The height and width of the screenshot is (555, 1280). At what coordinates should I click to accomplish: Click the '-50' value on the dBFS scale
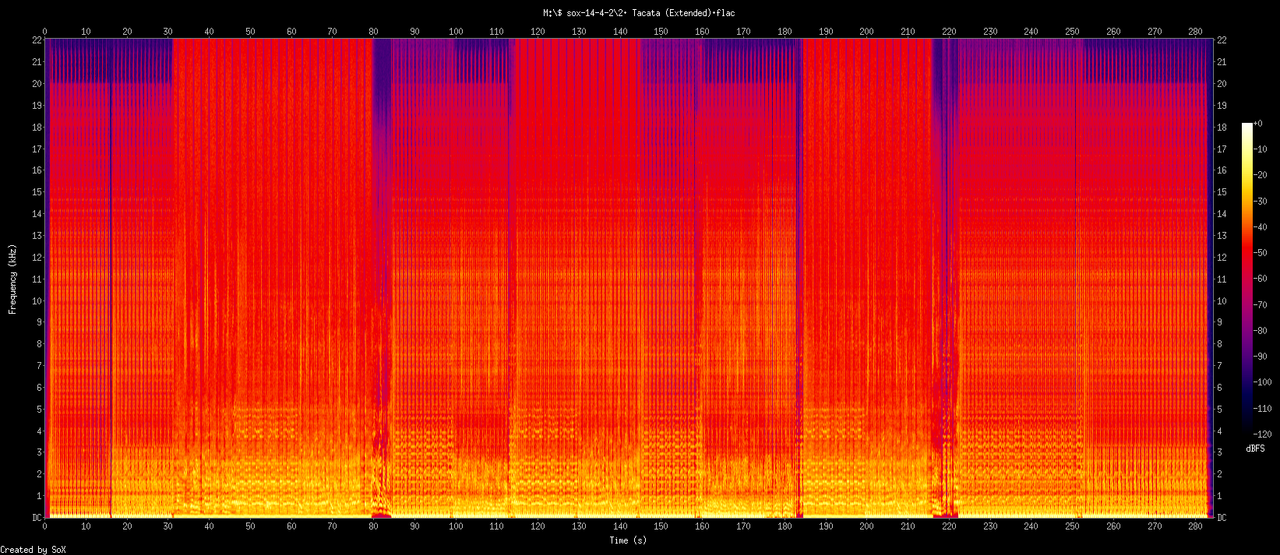pos(1260,254)
